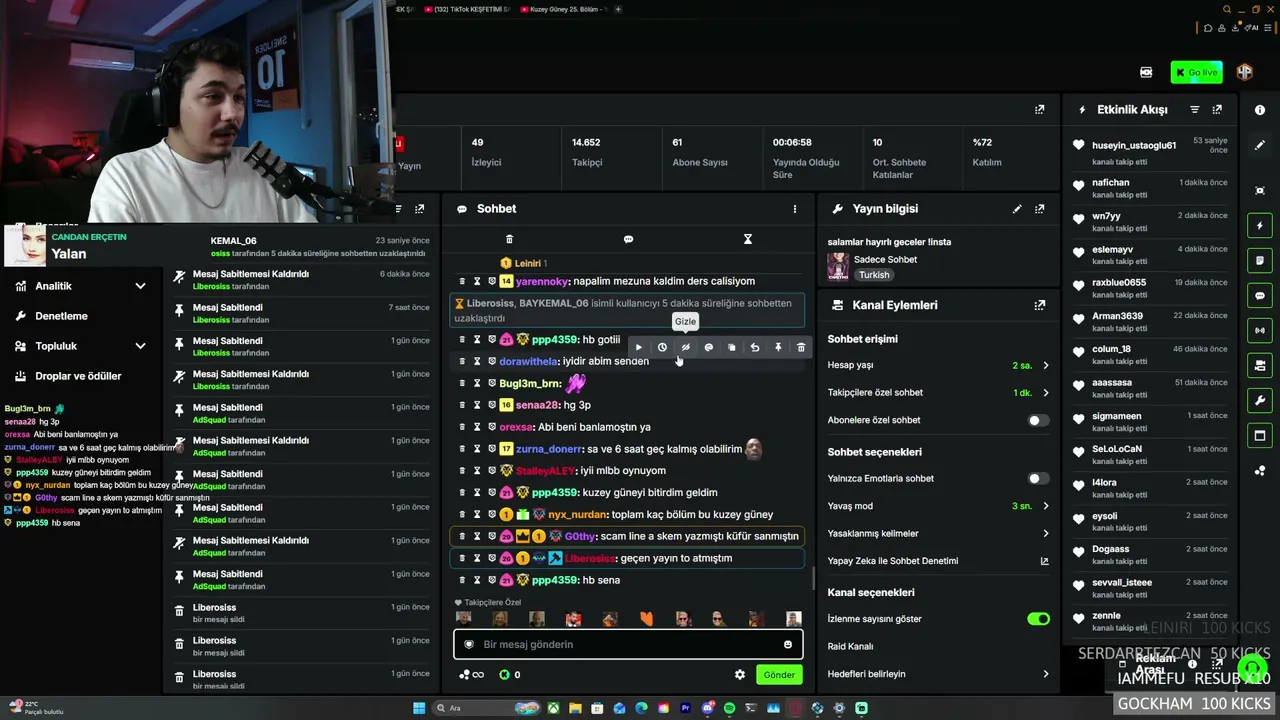Open Droplar ve ödüller in sidebar

[x=78, y=376]
